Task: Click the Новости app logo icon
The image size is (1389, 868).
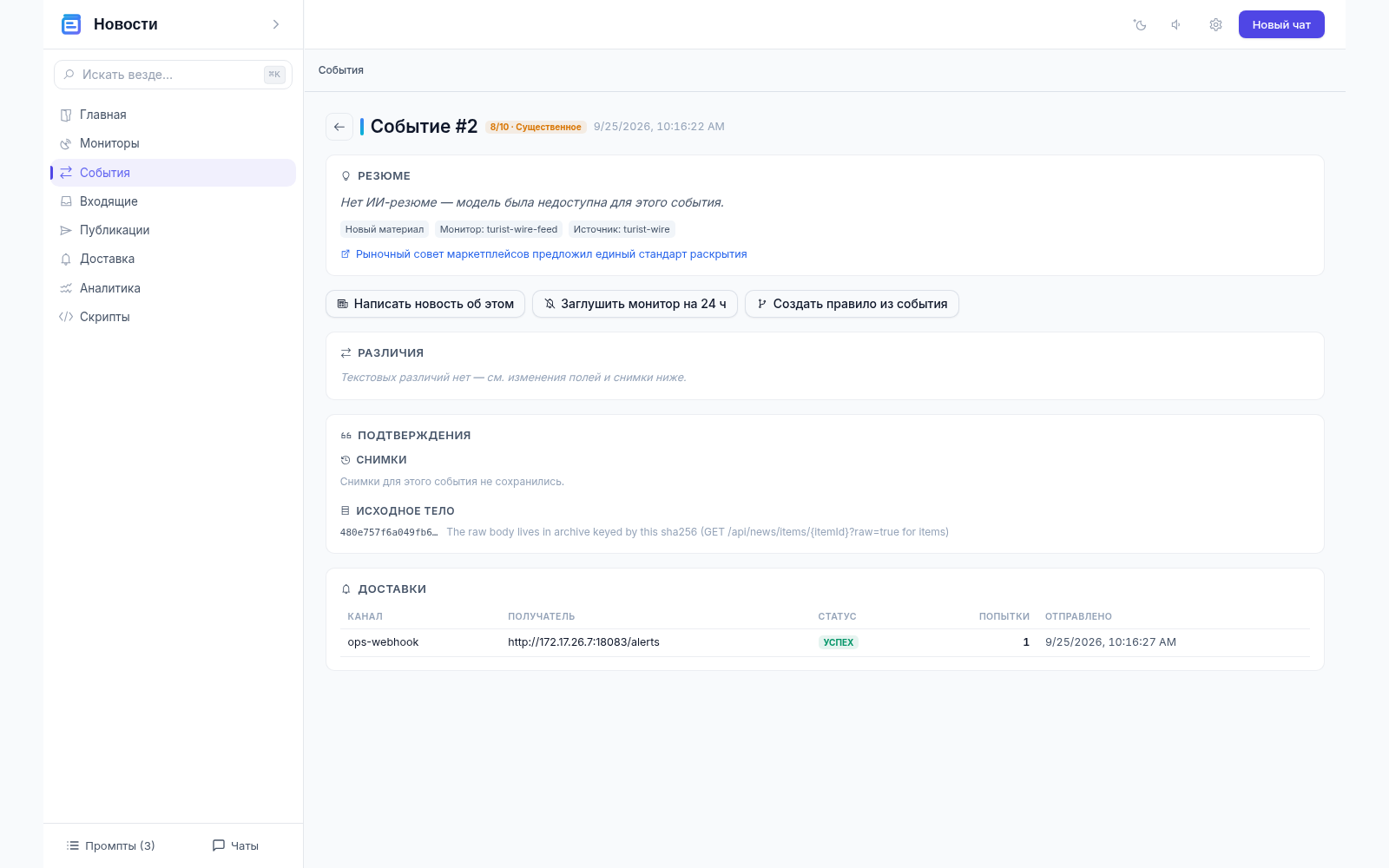Action: pyautogui.click(x=71, y=24)
